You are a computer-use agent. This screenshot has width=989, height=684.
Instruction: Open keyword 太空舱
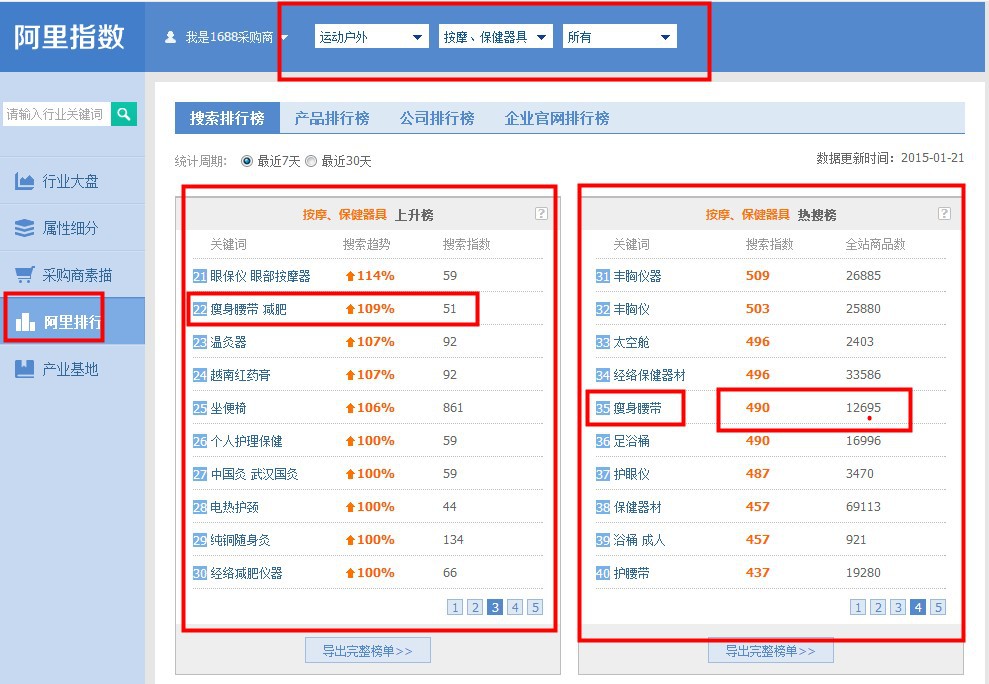(631, 342)
